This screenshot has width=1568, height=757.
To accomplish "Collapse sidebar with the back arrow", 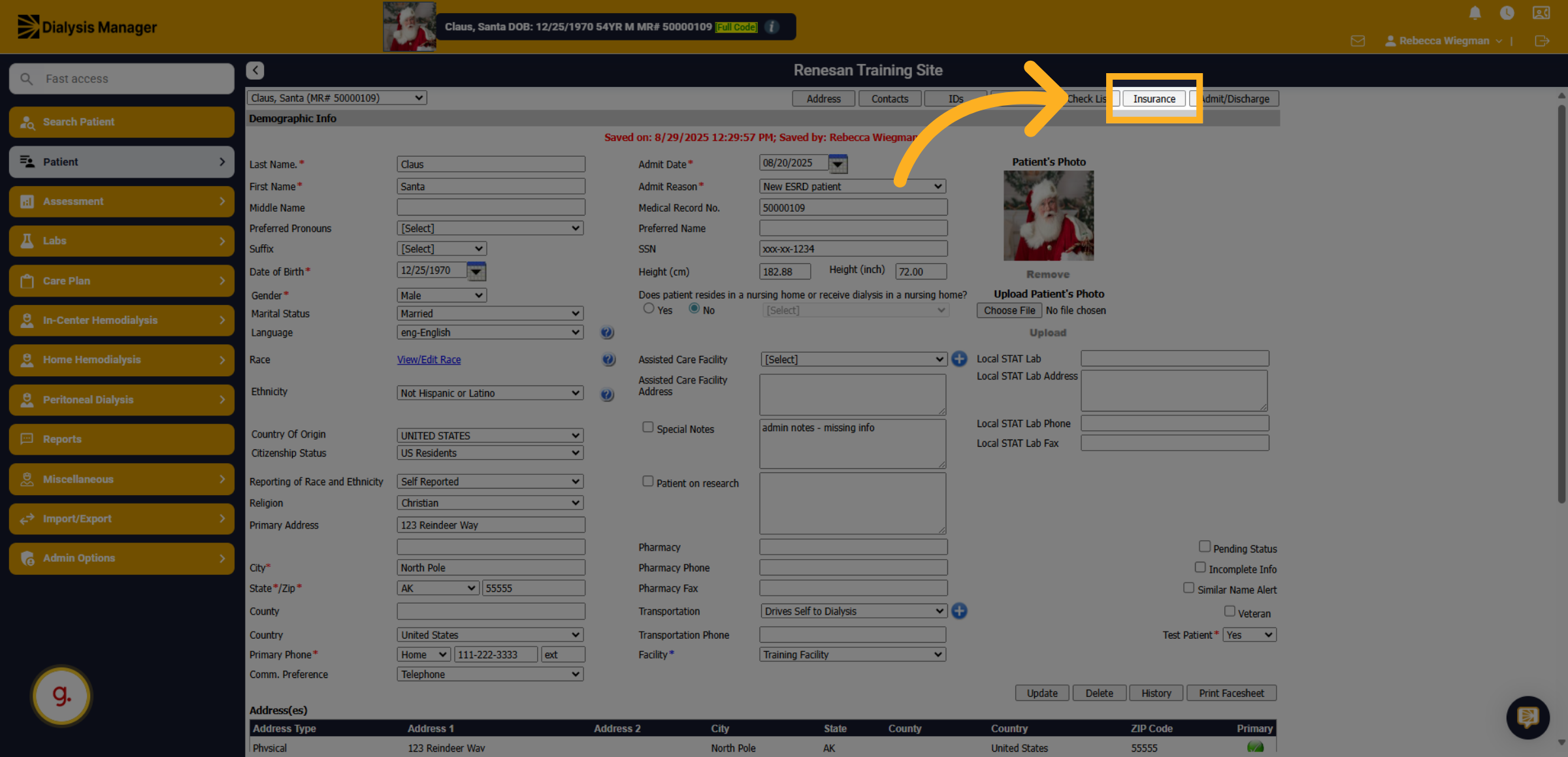I will 255,70.
